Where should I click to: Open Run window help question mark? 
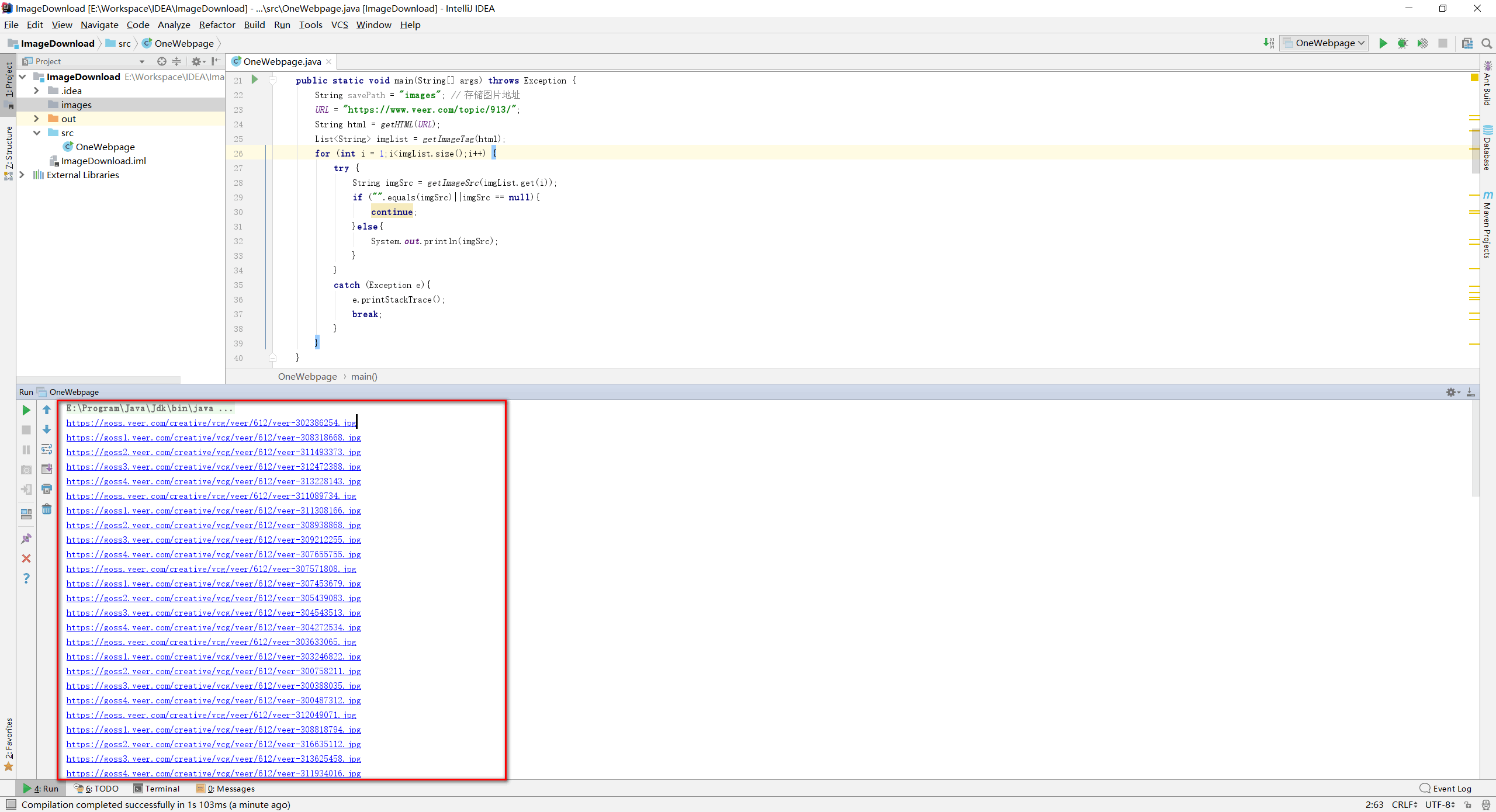tap(26, 578)
